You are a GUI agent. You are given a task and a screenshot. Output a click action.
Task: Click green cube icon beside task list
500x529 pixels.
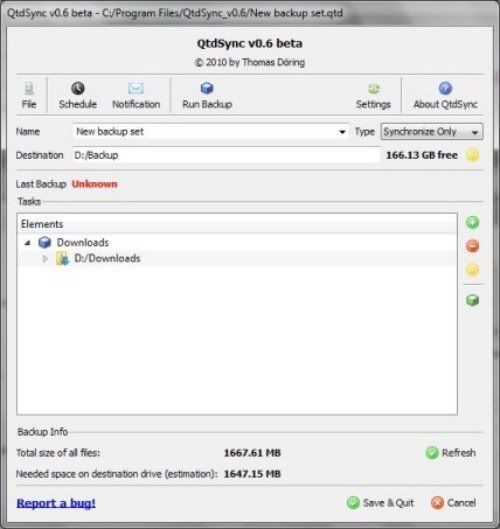pos(472,300)
